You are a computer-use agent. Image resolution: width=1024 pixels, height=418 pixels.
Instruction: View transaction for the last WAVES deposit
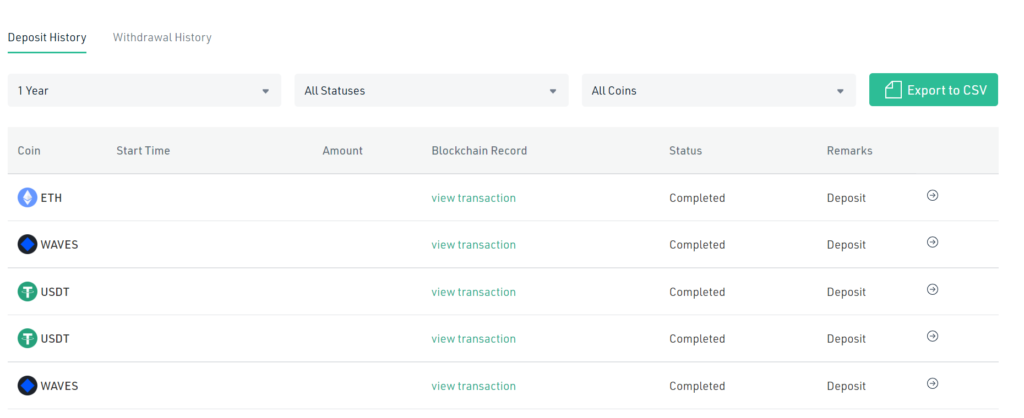coord(473,386)
